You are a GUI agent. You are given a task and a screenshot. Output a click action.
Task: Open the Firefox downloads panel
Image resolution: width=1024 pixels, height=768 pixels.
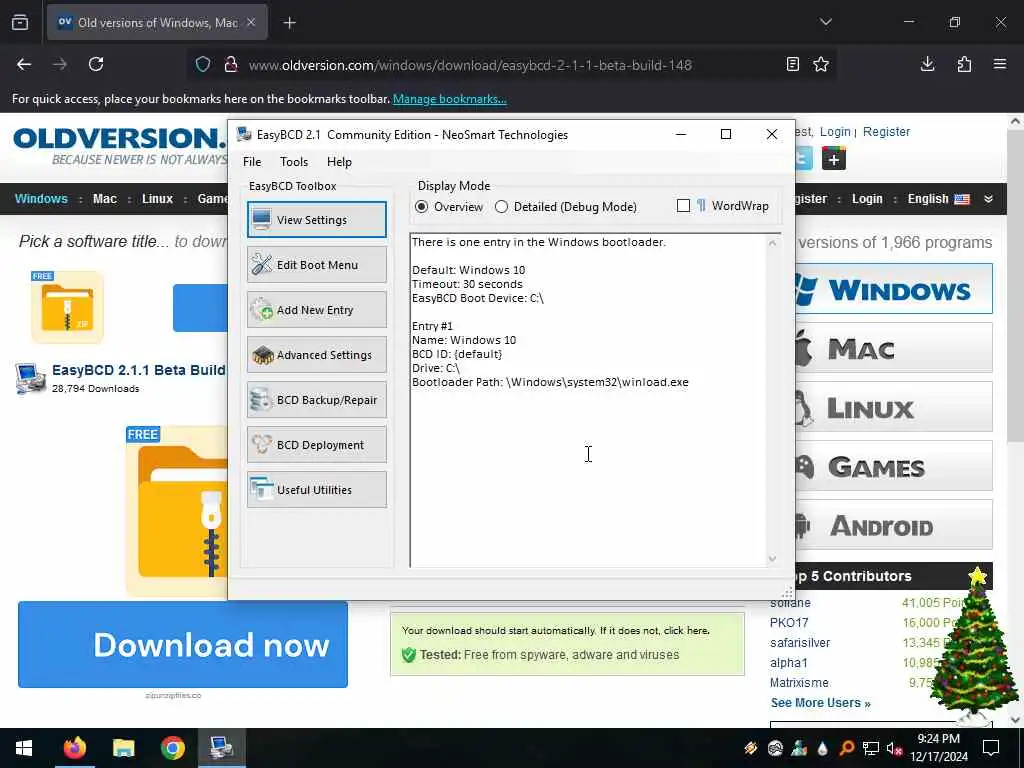coord(927,64)
